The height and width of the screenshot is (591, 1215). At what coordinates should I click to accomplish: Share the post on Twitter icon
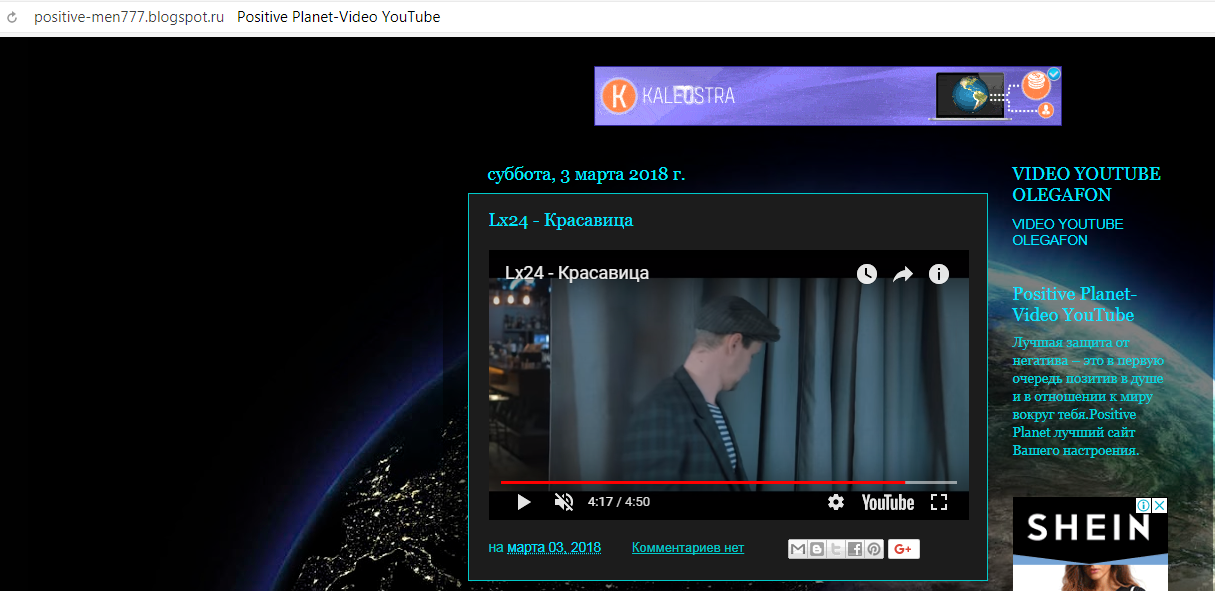coord(836,548)
